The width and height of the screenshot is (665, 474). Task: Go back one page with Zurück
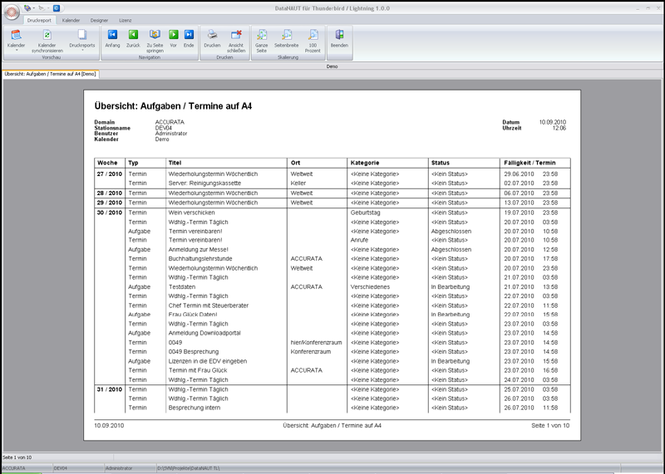pyautogui.click(x=133, y=39)
